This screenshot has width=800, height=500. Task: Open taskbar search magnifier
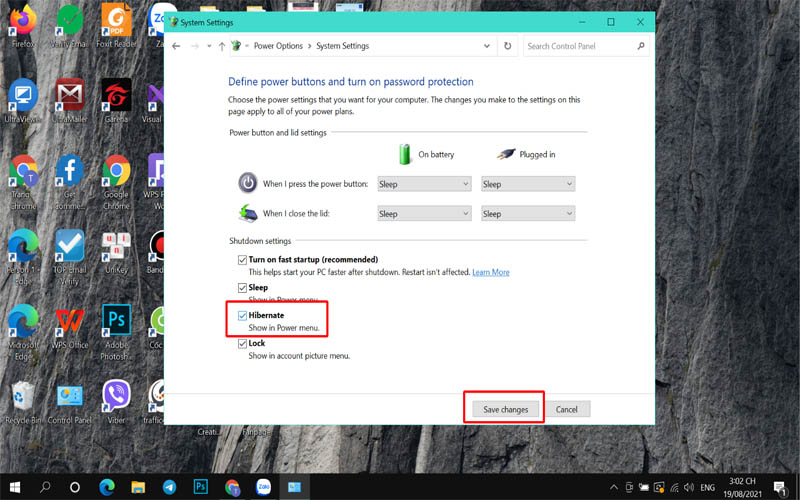45,487
